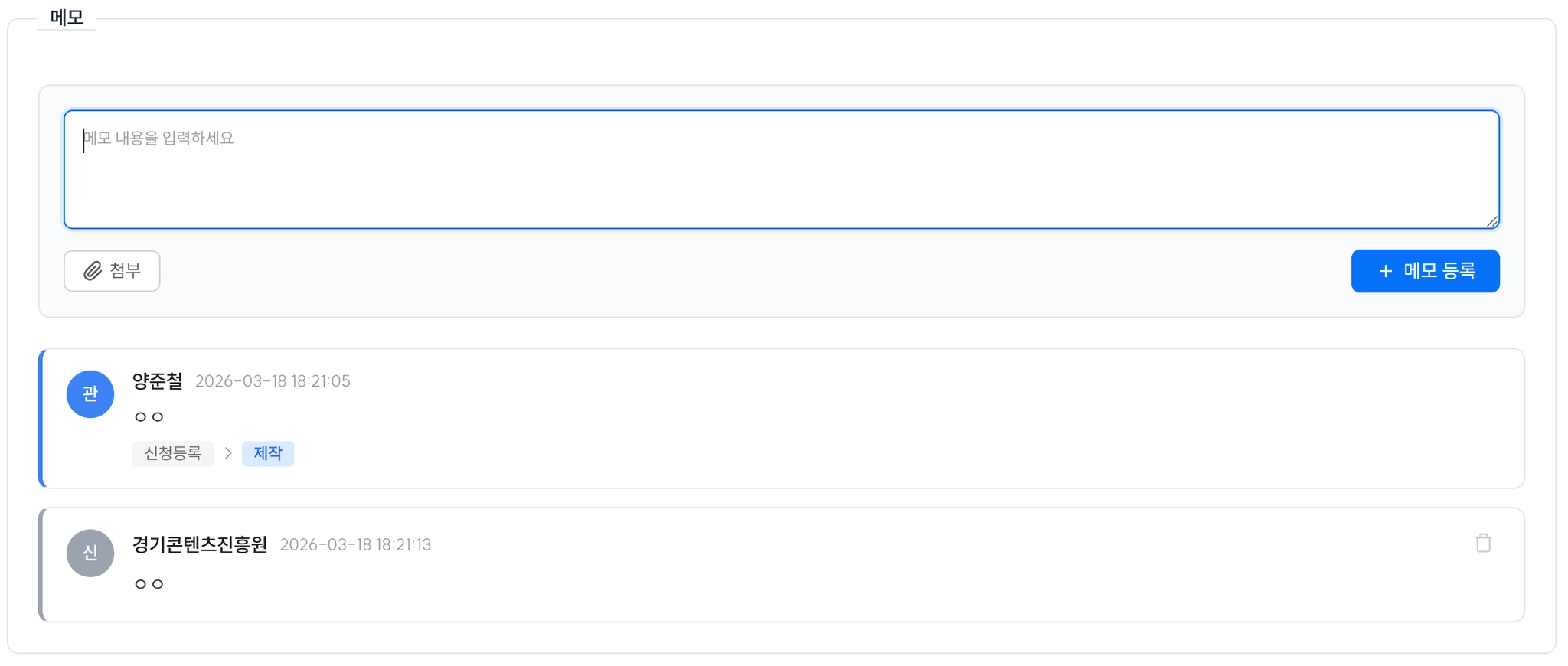Click the blue 관 avatar circle
The image size is (1568, 666).
[90, 394]
